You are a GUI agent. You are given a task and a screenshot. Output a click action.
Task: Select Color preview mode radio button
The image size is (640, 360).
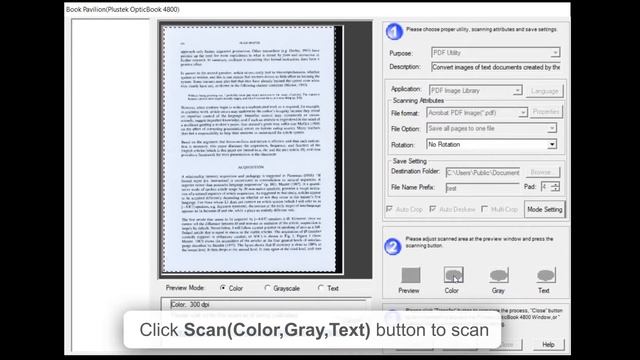[223, 288]
